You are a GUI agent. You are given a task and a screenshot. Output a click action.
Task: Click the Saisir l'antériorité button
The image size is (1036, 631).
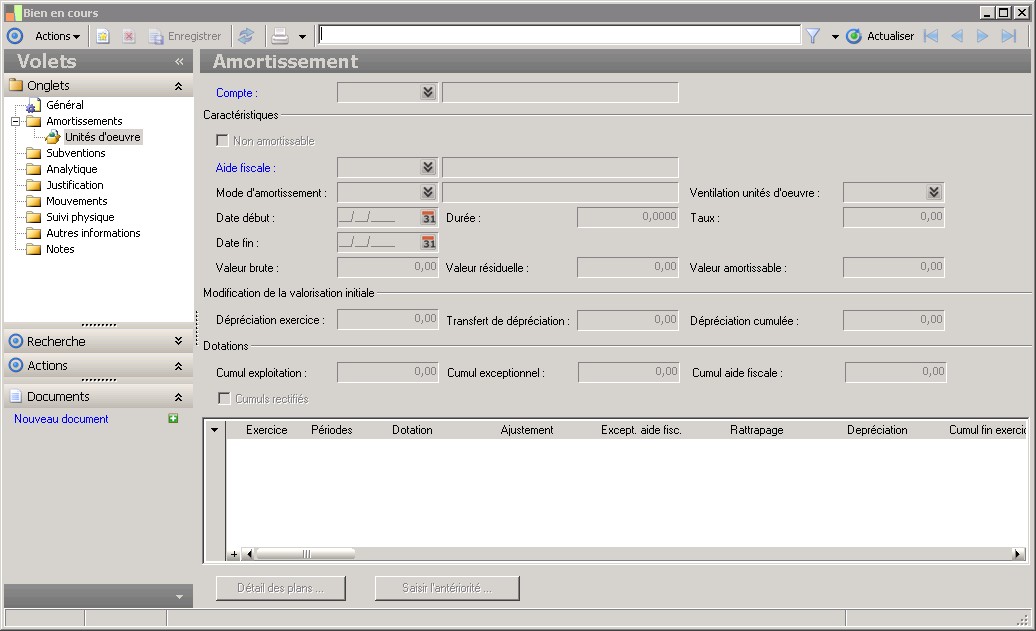click(x=447, y=588)
